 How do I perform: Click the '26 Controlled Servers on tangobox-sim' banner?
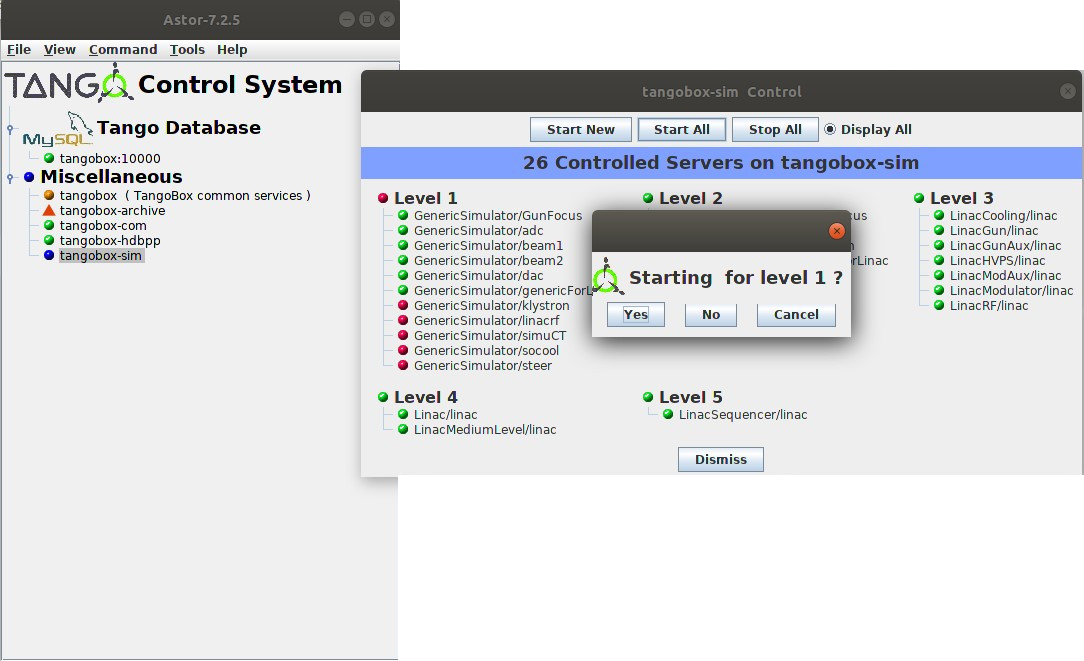pyautogui.click(x=721, y=162)
